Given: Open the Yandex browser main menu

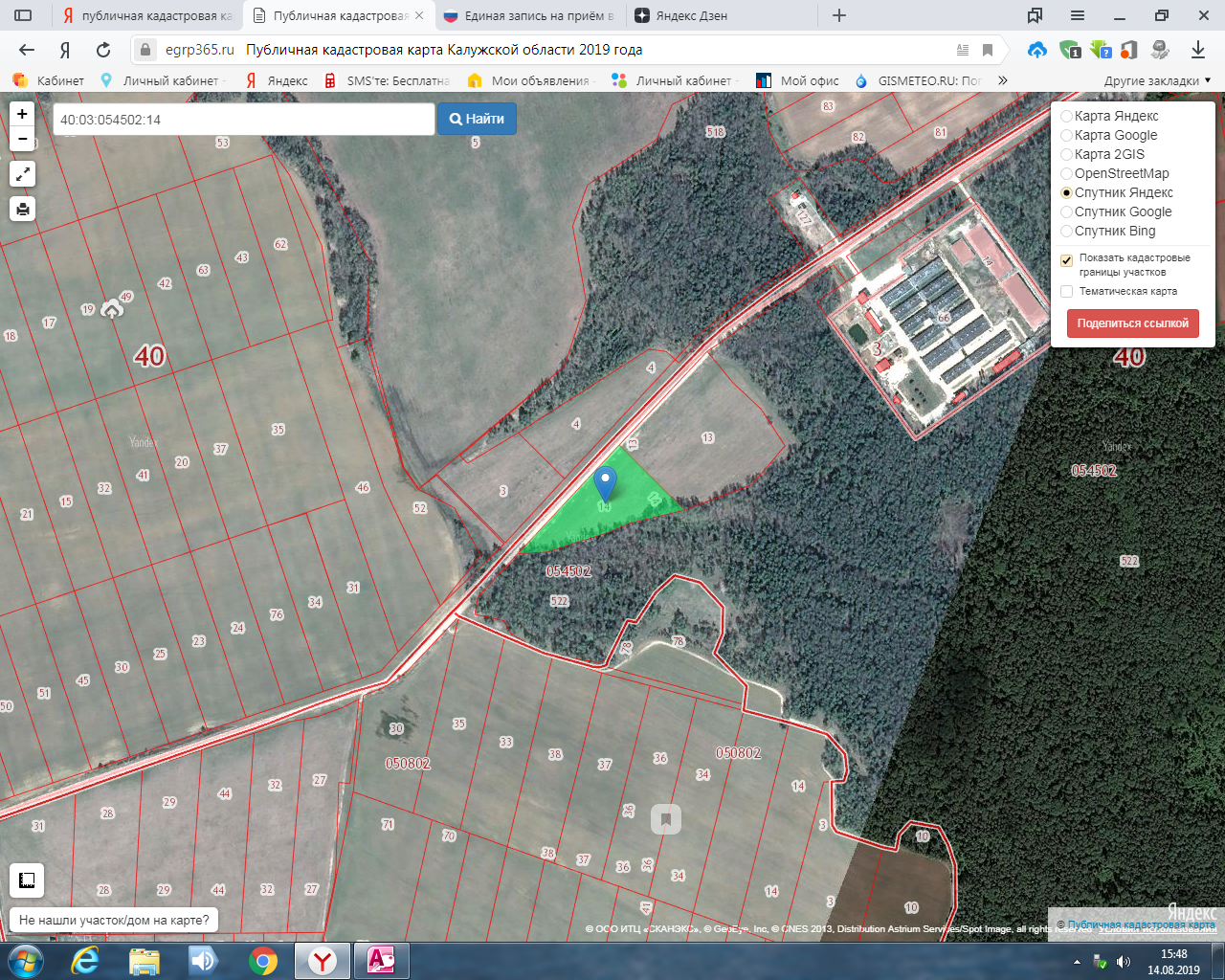Looking at the screenshot, I should [1078, 15].
